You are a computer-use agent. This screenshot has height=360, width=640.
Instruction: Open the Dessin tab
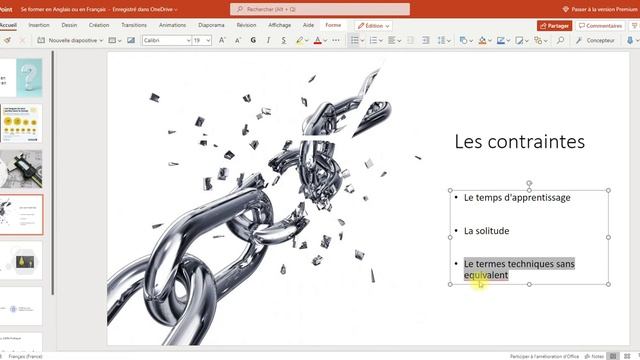pos(69,25)
